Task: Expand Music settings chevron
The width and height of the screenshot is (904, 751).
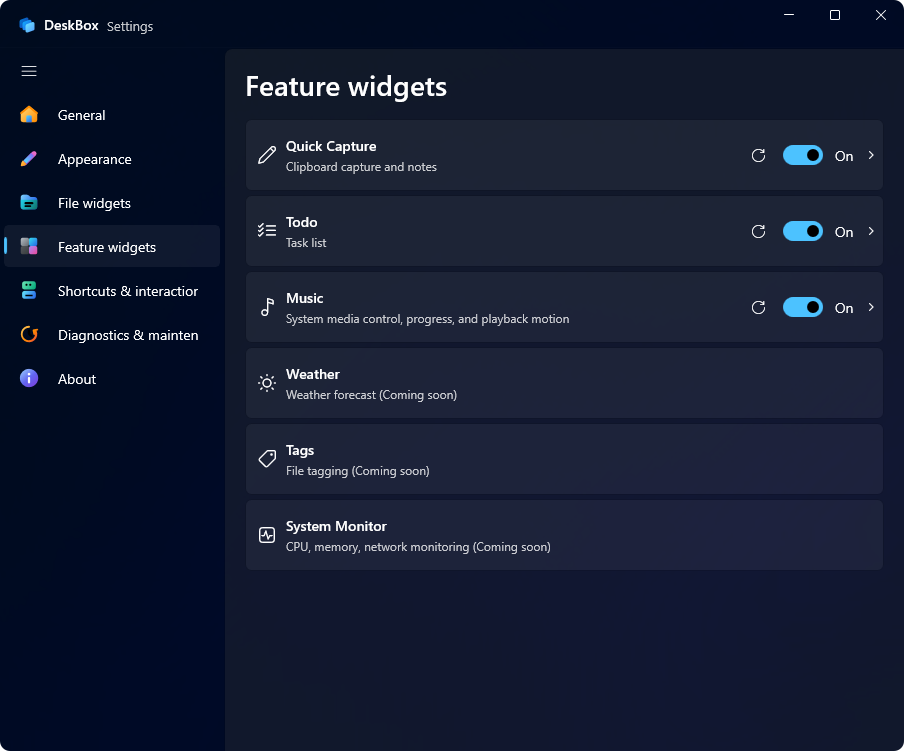Action: pyautogui.click(x=871, y=307)
